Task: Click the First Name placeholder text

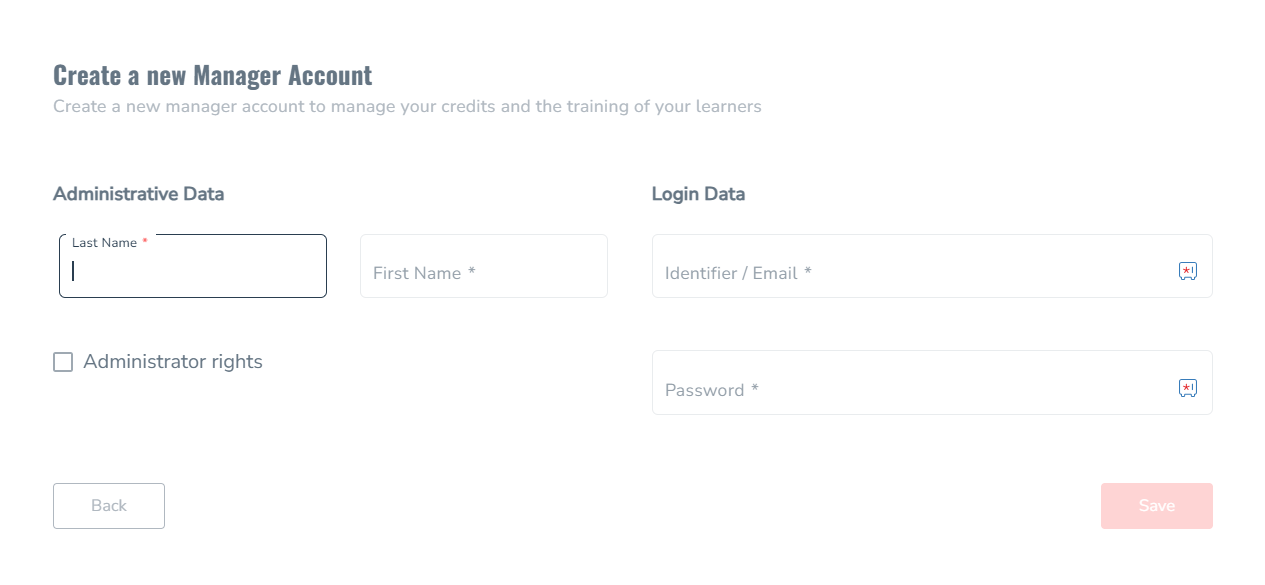Action: [417, 273]
